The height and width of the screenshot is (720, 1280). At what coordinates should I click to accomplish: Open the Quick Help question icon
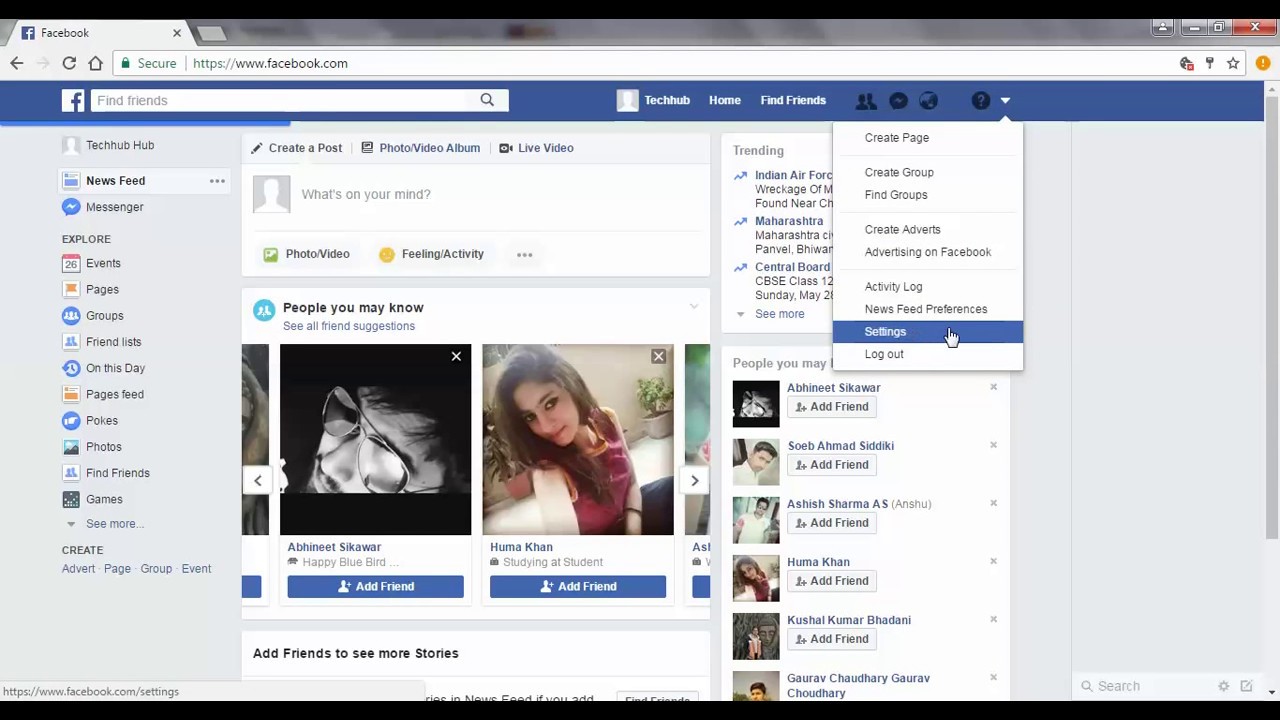tap(981, 100)
